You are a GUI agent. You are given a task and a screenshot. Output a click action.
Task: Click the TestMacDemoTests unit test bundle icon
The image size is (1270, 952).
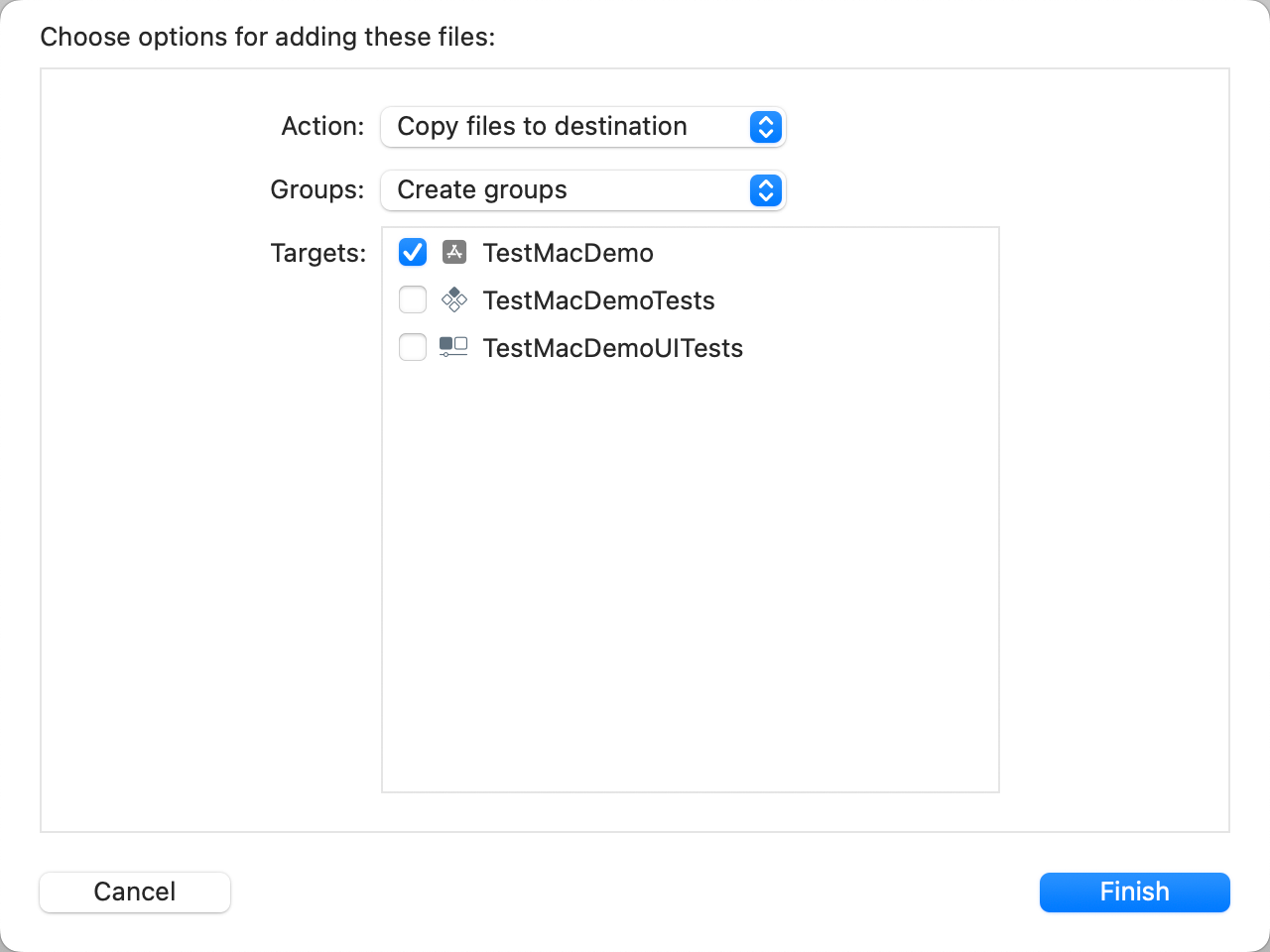pos(454,299)
